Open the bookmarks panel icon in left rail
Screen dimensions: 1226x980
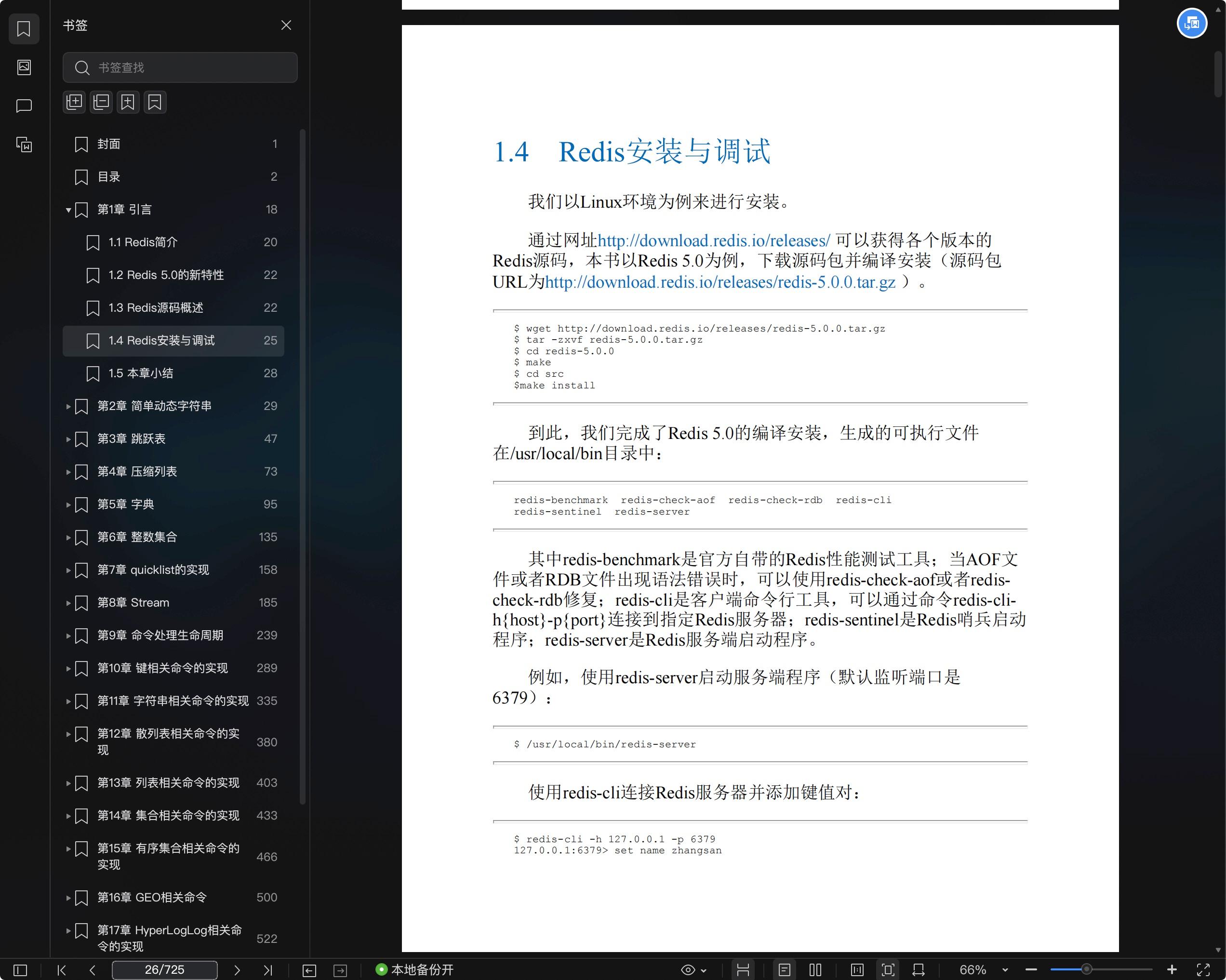(x=24, y=28)
